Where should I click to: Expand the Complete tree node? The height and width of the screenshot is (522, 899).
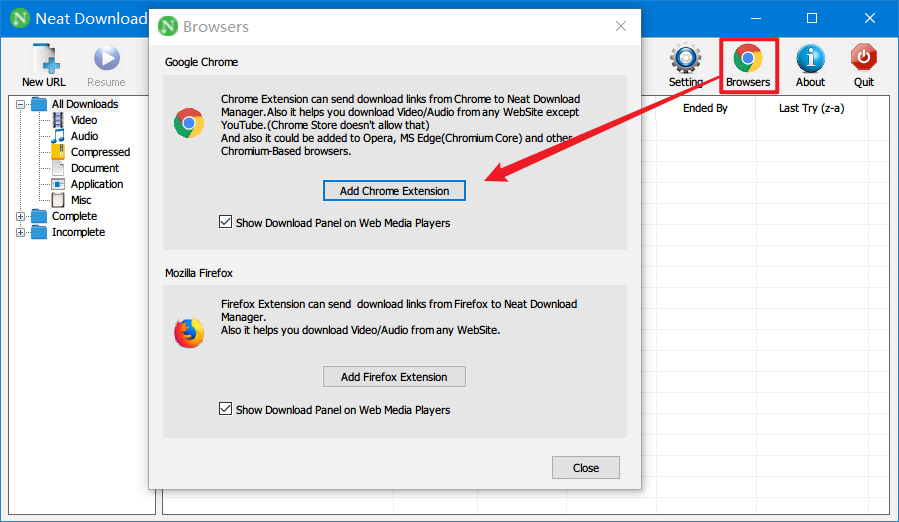21,217
